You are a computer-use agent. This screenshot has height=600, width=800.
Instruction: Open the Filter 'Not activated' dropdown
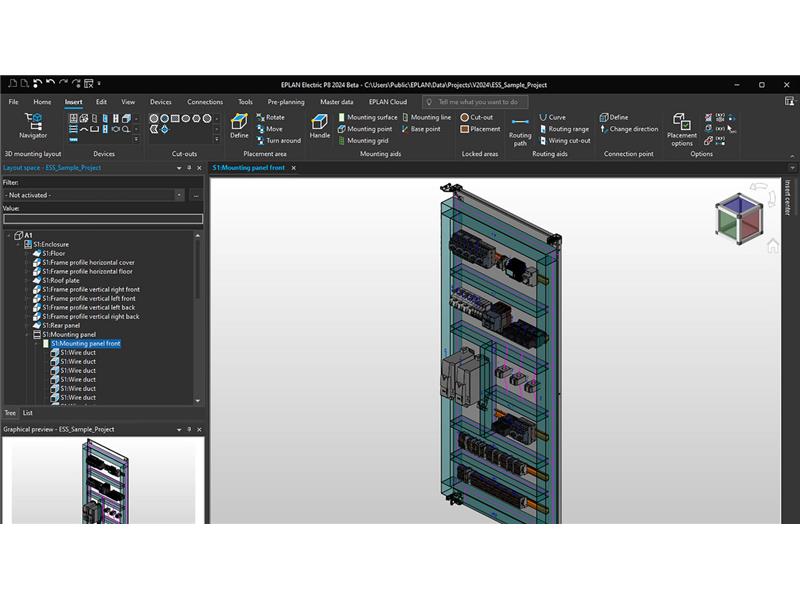[x=179, y=195]
